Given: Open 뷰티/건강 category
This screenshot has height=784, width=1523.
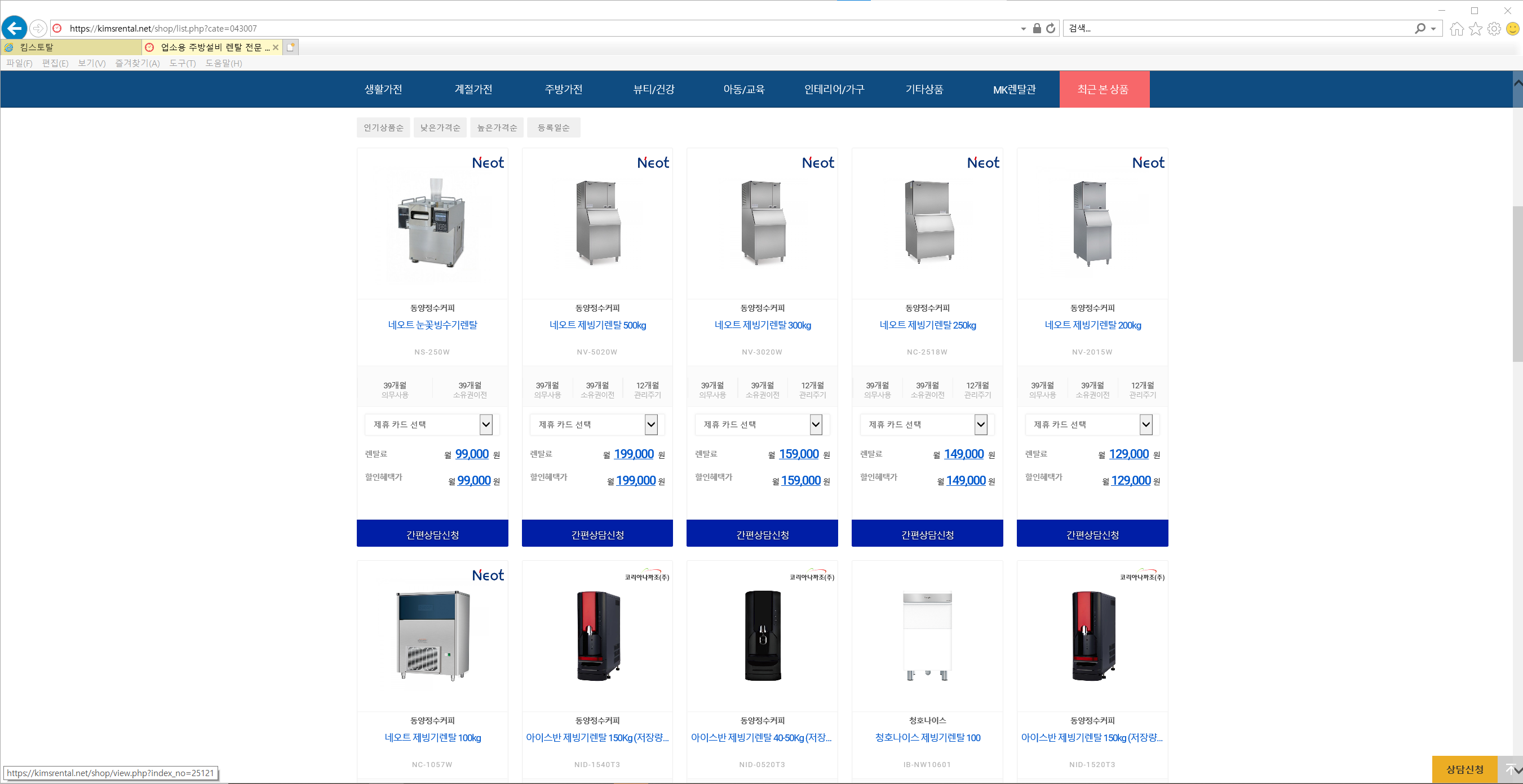Looking at the screenshot, I should click(654, 89).
